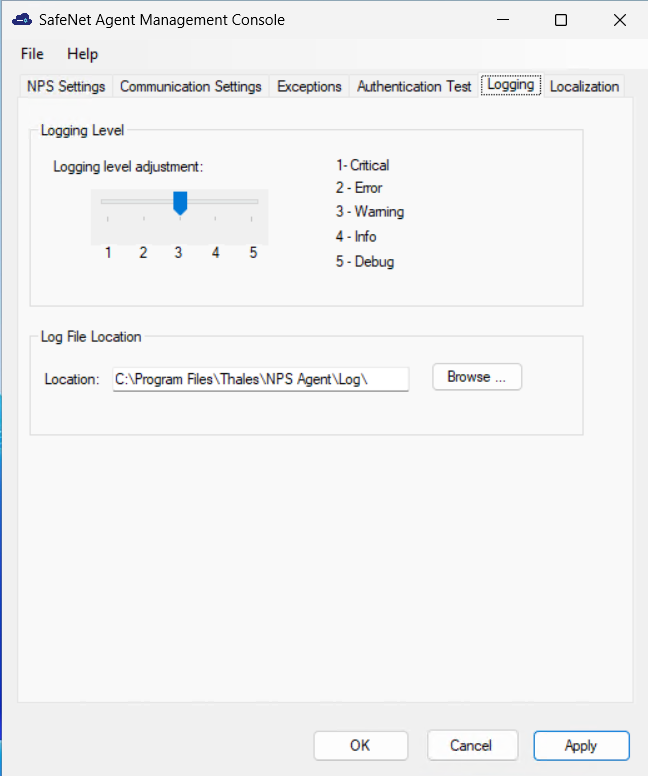The width and height of the screenshot is (648, 776).
Task: Click the 'Logging level adjustment:' label
Action: (x=128, y=167)
